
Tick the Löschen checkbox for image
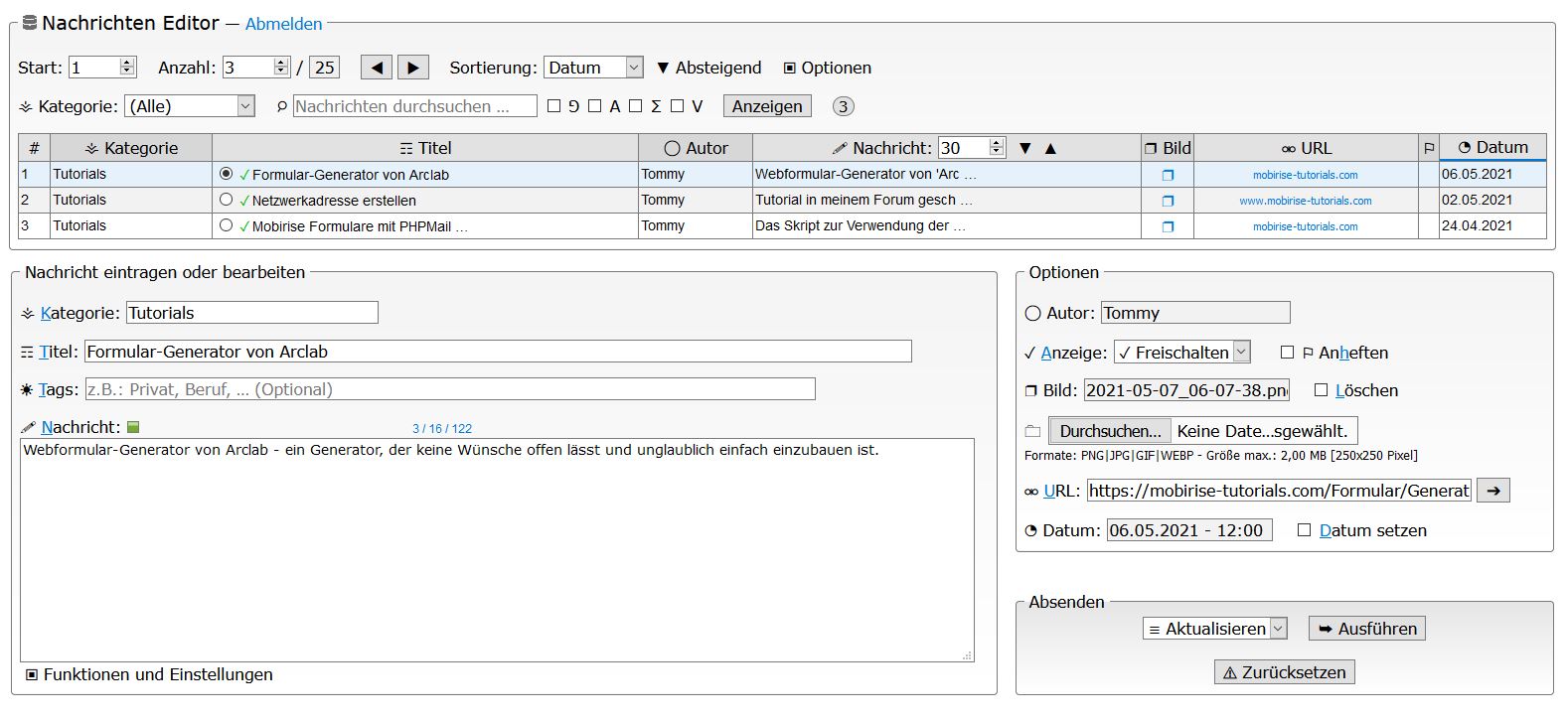1321,390
